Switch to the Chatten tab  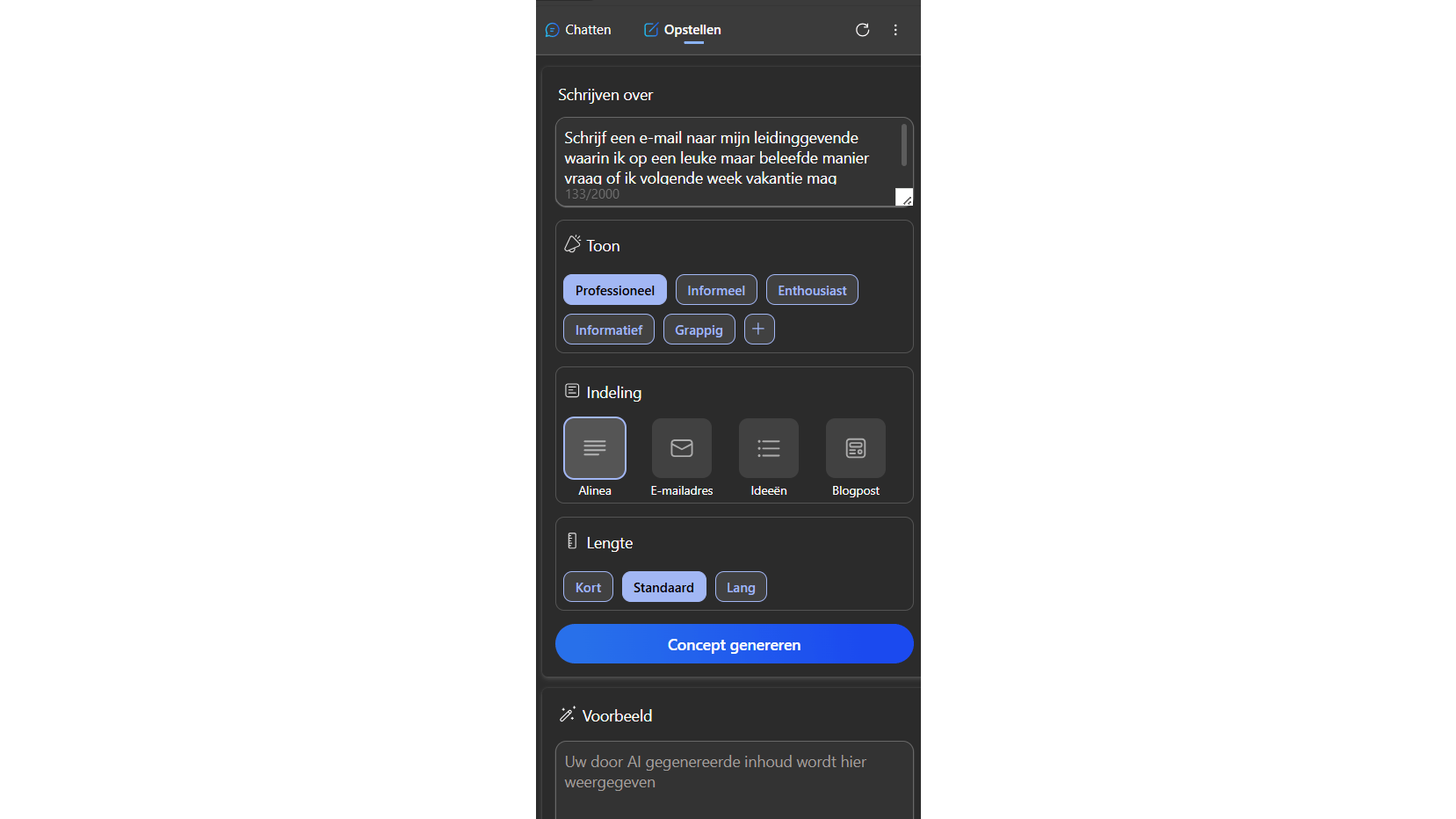point(578,30)
